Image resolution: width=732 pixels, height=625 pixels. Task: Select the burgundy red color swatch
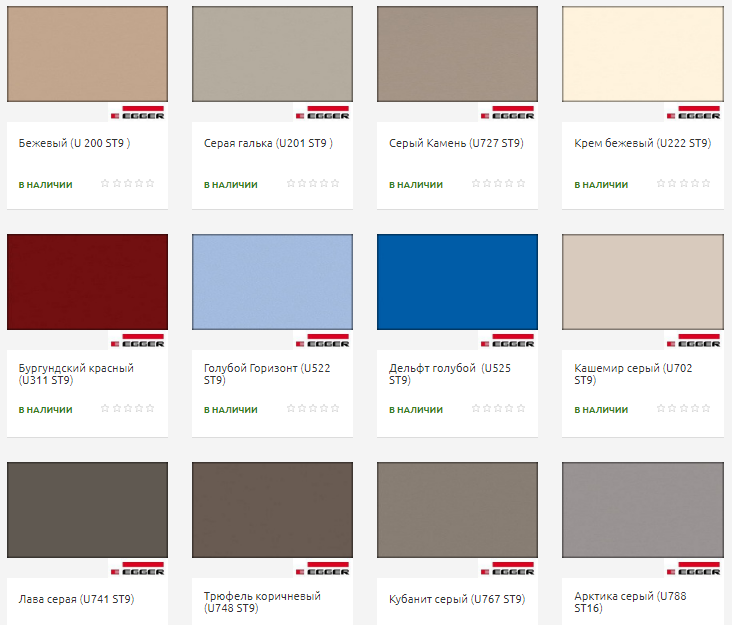coord(87,282)
